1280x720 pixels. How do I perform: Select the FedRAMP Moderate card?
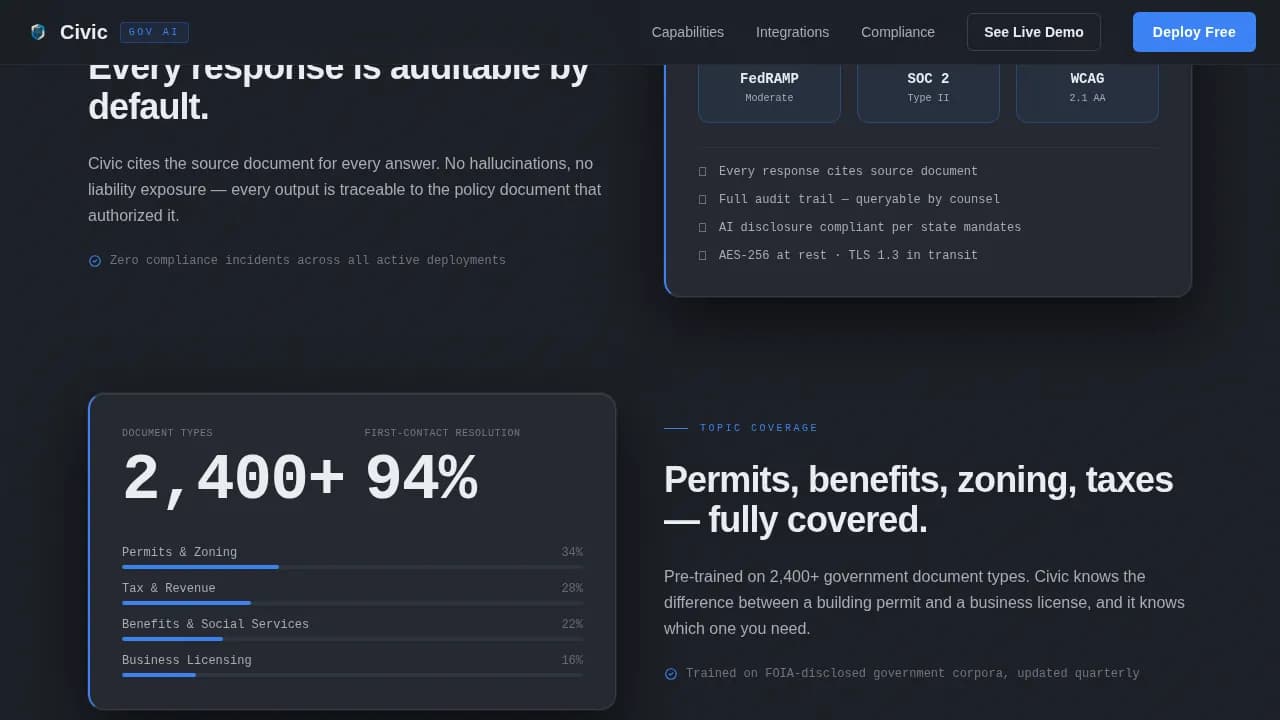pos(769,88)
